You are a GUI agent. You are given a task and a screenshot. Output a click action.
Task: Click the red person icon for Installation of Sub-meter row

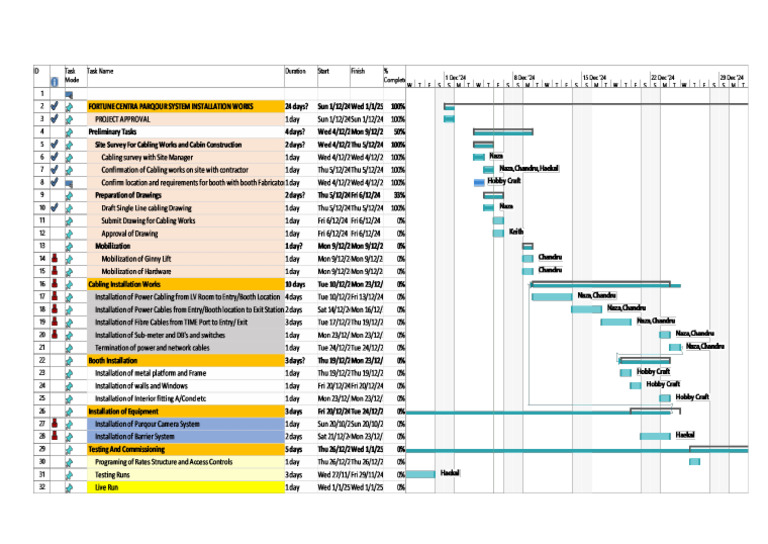[54, 334]
